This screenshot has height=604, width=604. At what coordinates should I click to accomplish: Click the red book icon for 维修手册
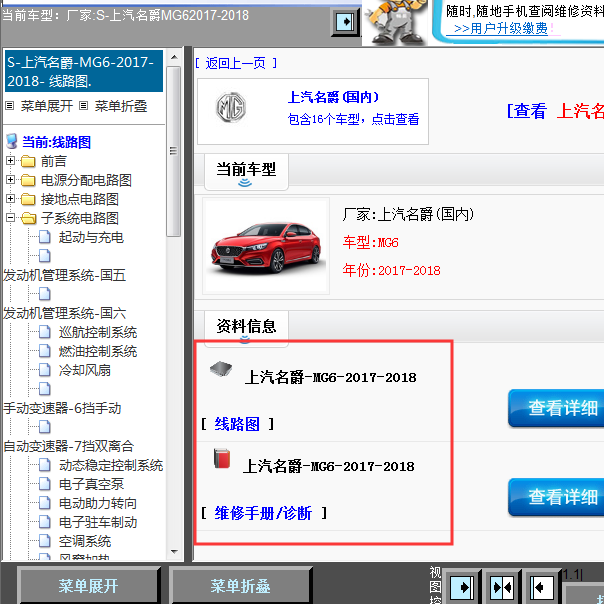click(222, 458)
